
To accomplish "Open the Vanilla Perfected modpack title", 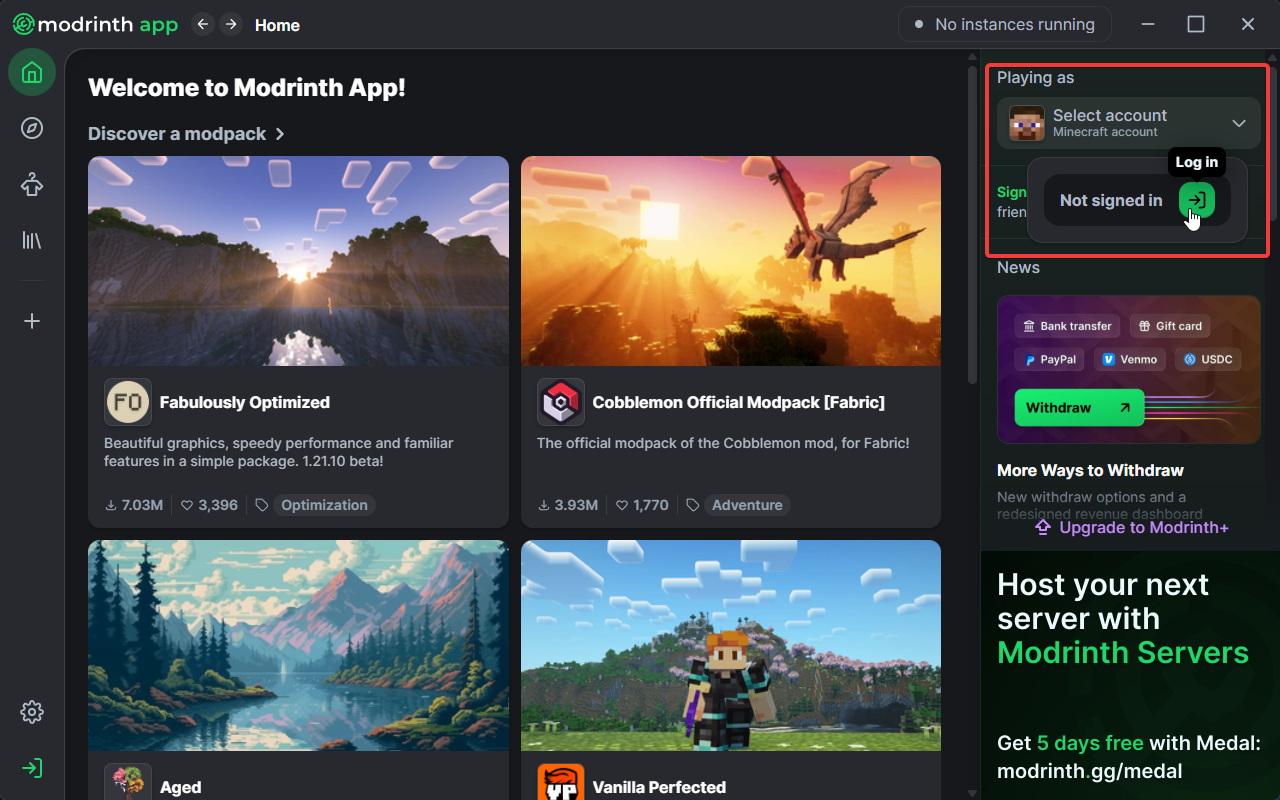I will [x=659, y=787].
